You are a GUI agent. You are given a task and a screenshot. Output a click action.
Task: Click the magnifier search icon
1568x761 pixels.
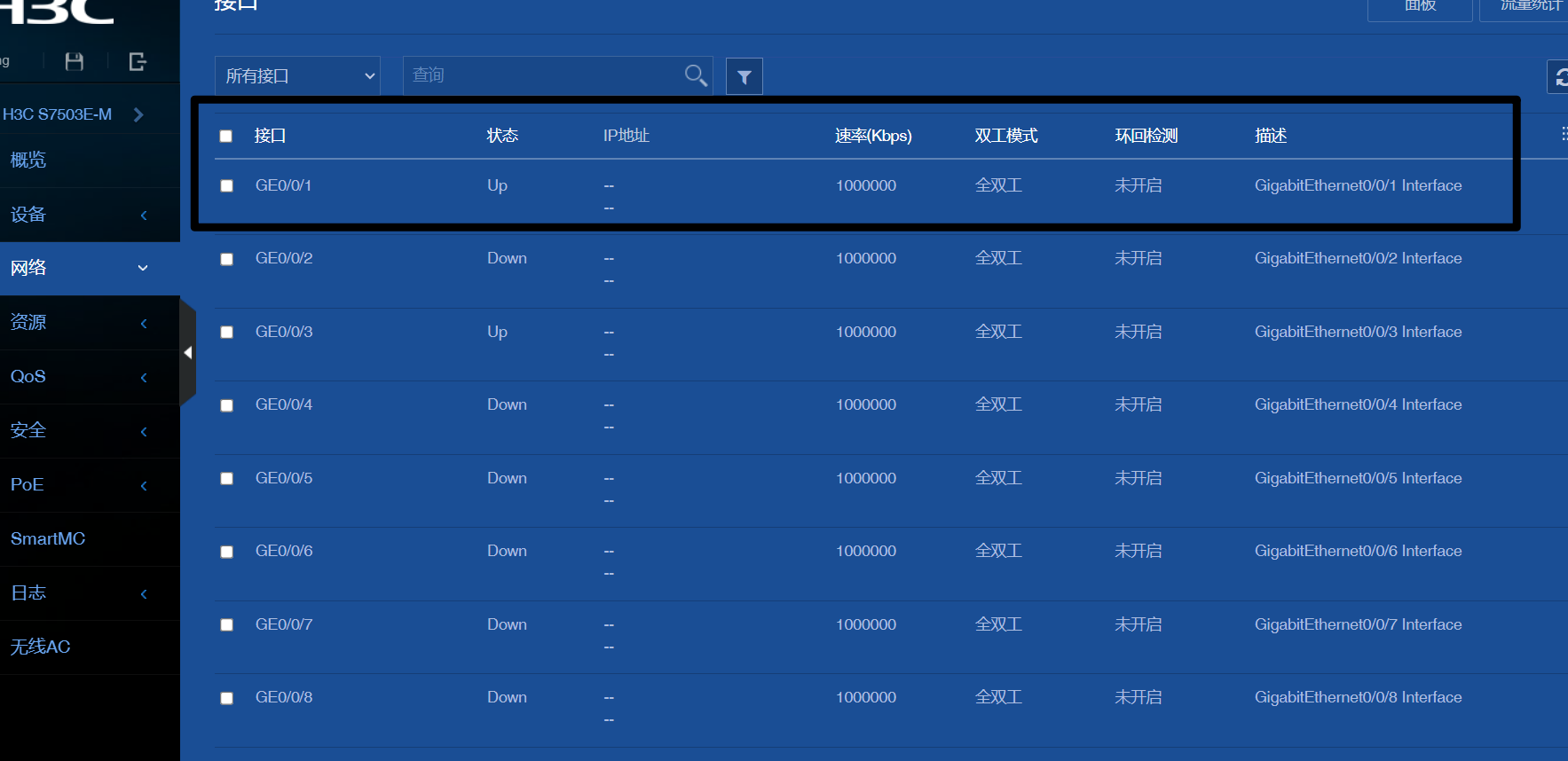point(696,75)
